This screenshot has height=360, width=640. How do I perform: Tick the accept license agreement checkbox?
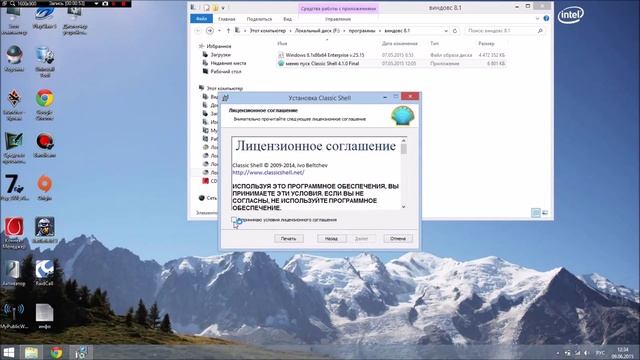pyautogui.click(x=234, y=220)
